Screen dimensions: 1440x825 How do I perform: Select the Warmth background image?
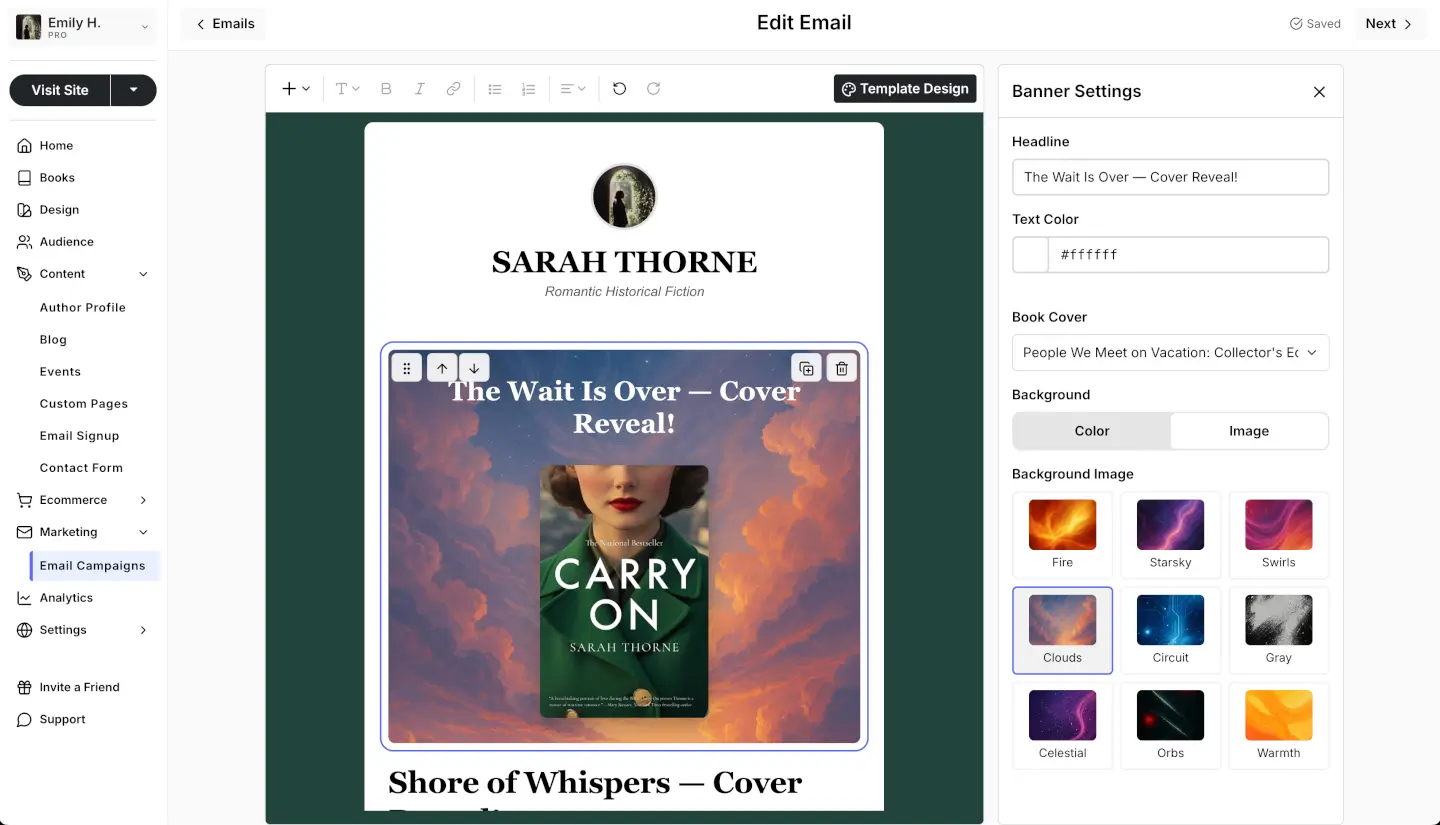[1278, 725]
